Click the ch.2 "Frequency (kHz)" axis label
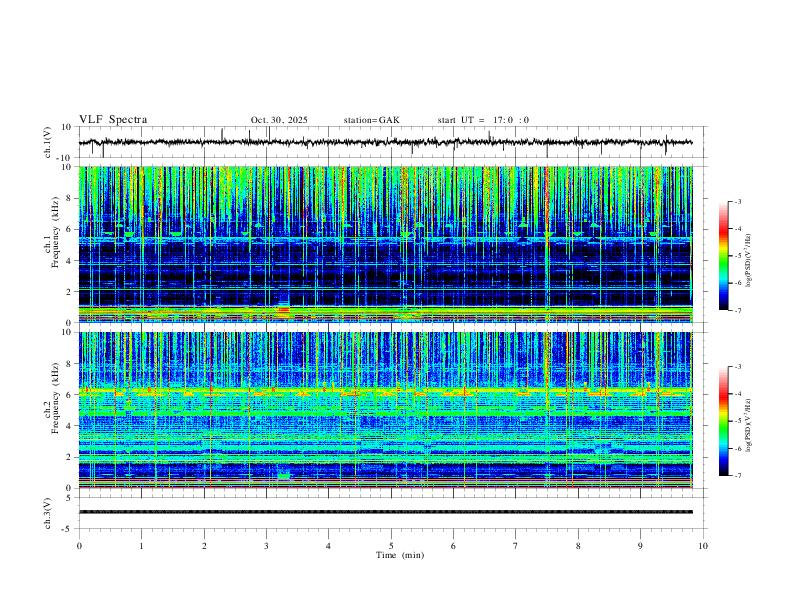This screenshot has height=612, width=792. [x=56, y=397]
